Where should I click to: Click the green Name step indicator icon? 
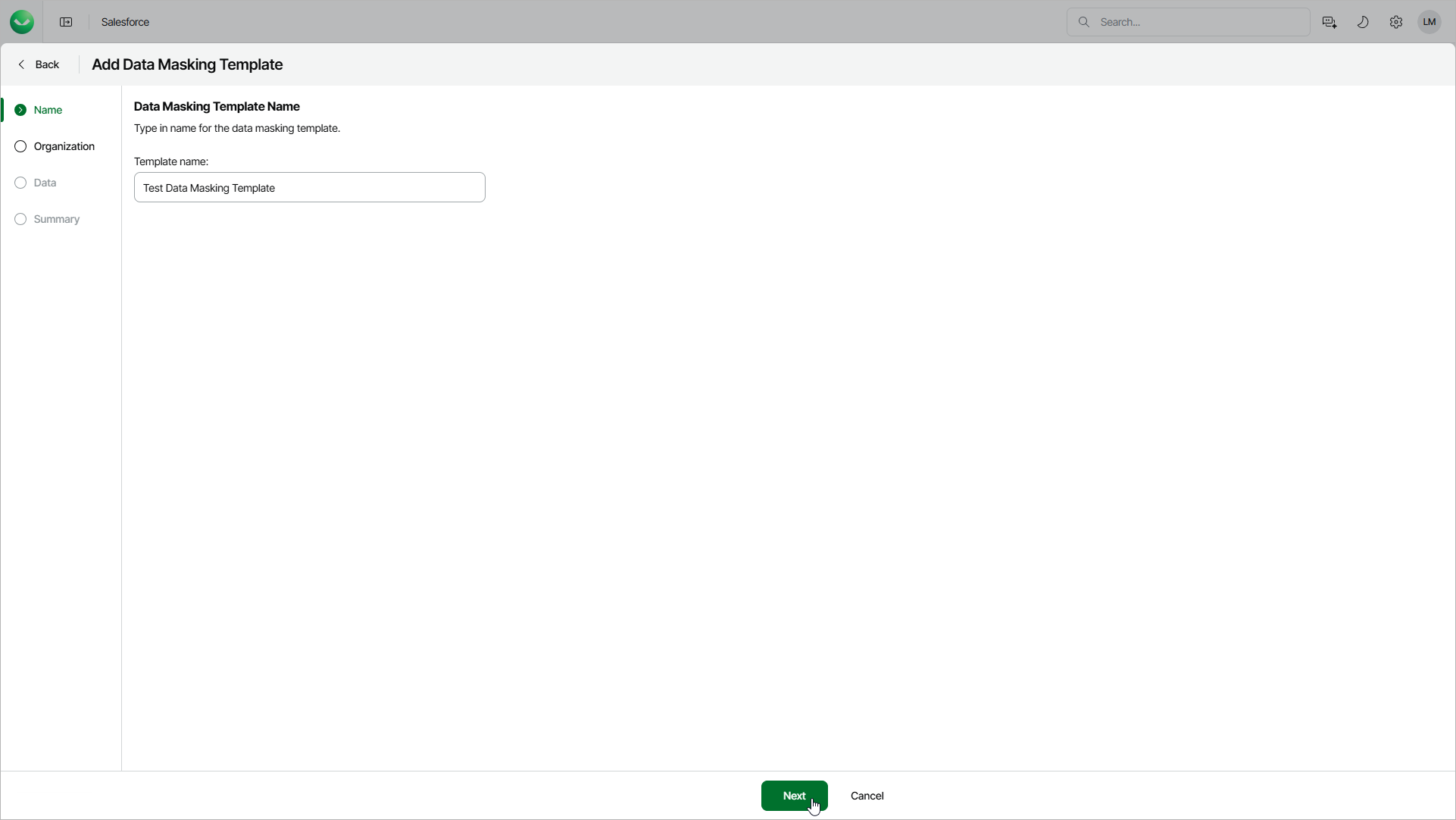pos(20,110)
